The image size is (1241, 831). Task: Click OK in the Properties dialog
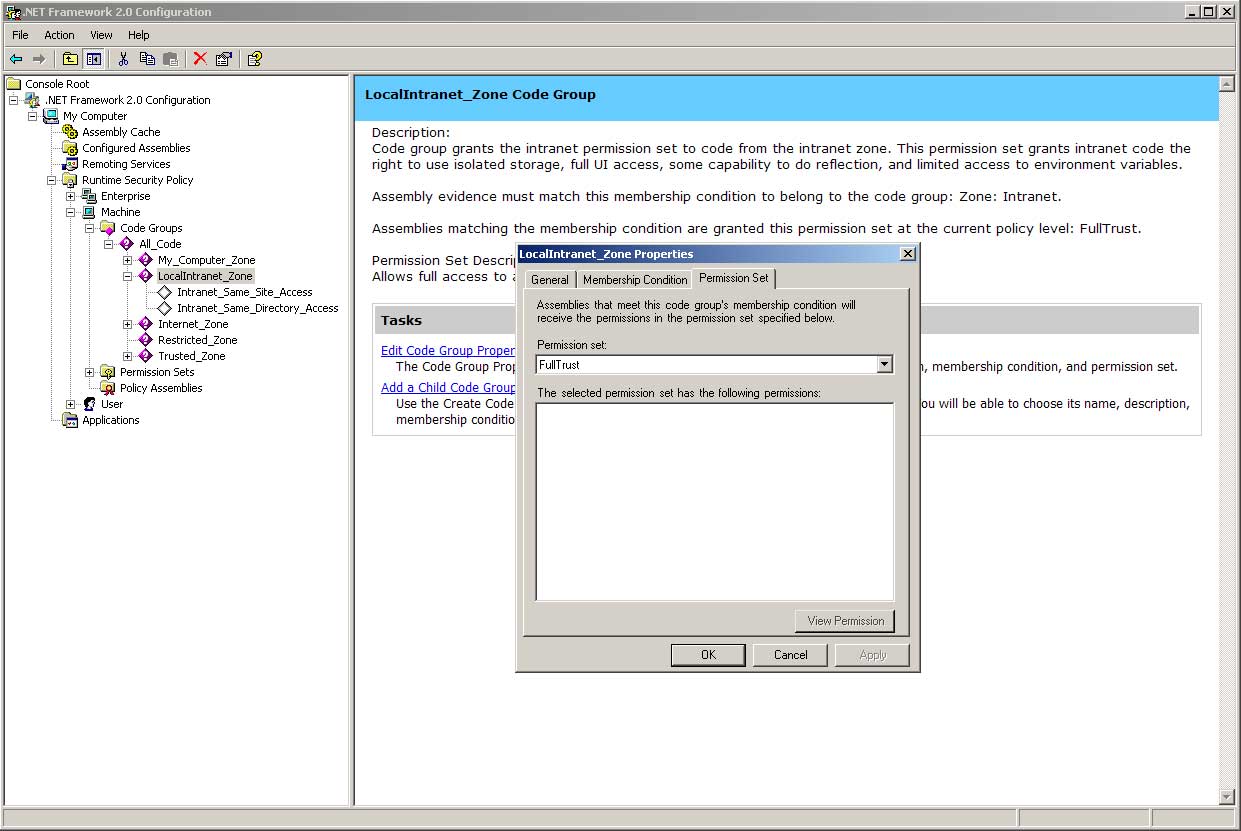708,655
